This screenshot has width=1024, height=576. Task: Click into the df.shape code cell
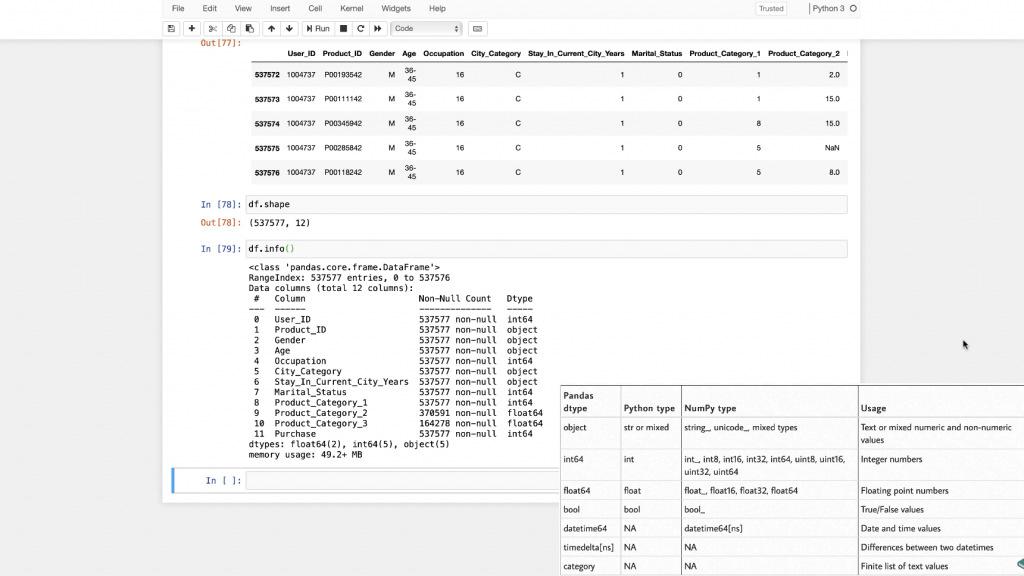coord(546,204)
